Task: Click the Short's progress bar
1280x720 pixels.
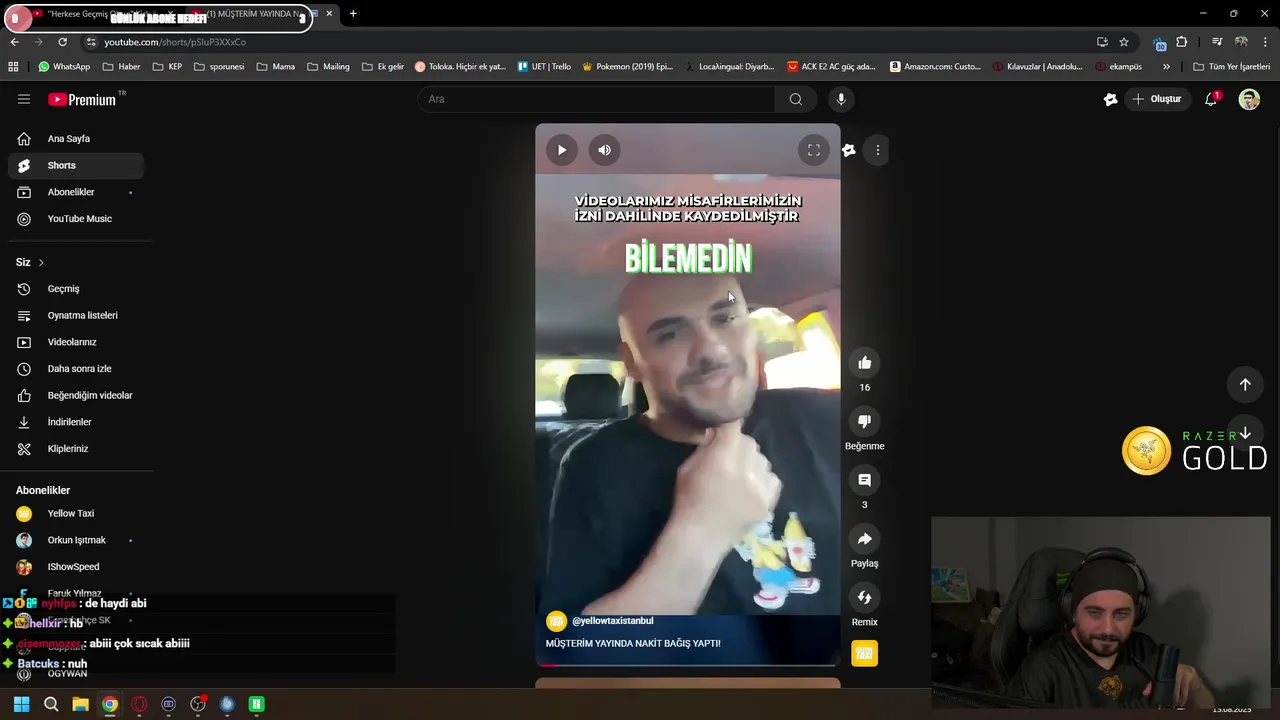Action: [688, 664]
